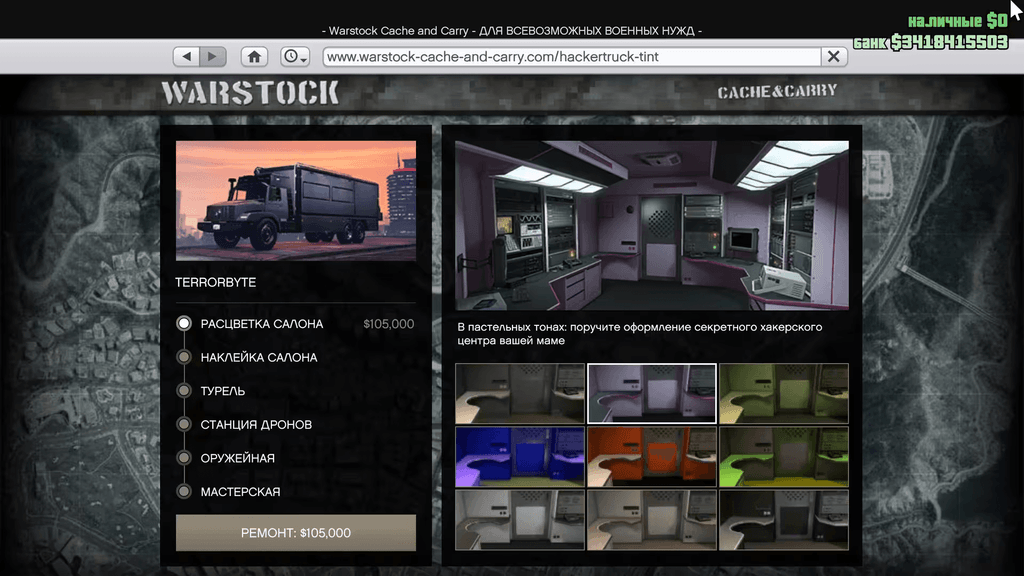
Task: Open the browser home page icon
Action: 255,57
